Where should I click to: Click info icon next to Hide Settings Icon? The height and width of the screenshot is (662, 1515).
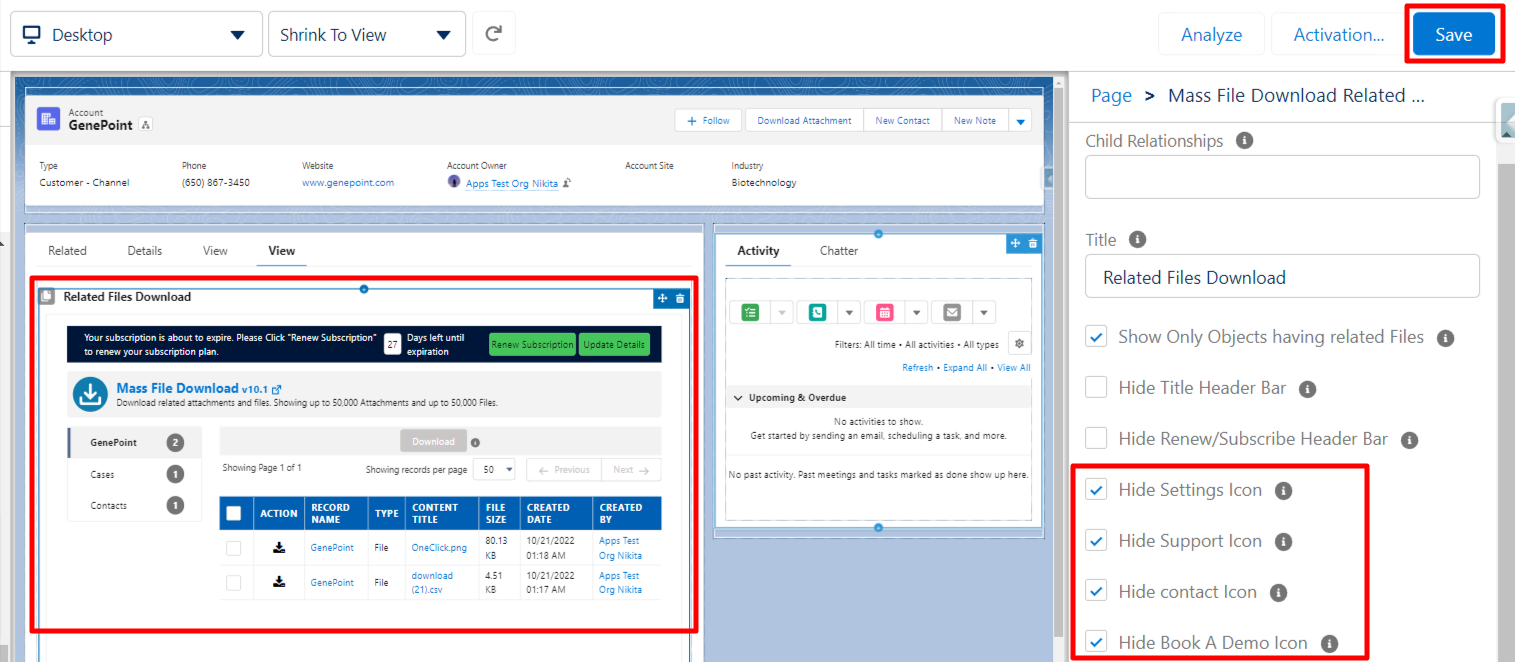(x=1284, y=491)
